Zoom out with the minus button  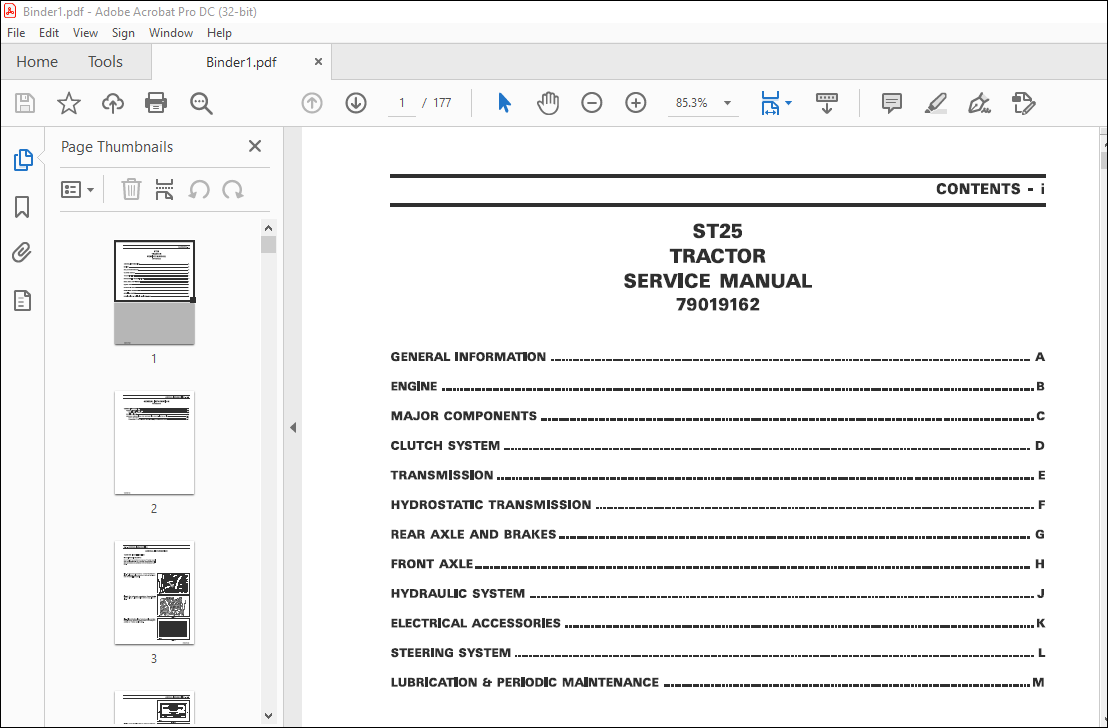click(591, 103)
